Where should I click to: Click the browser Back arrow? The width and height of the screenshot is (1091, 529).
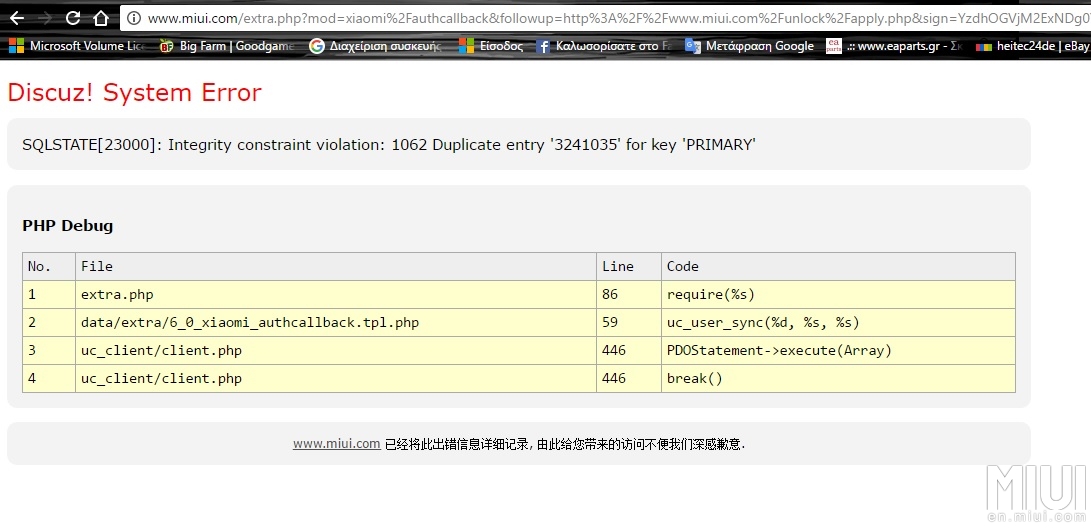coord(17,18)
